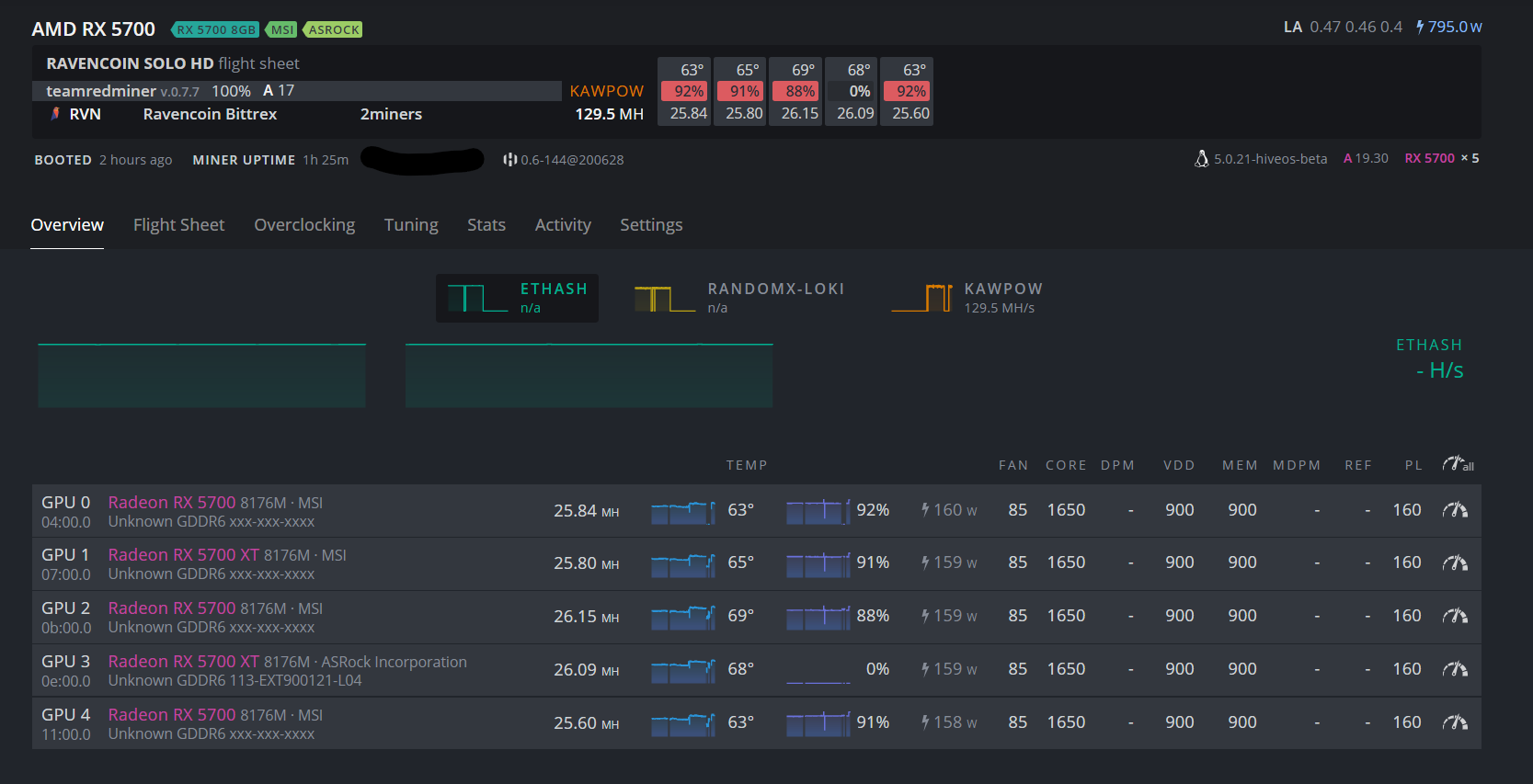The height and width of the screenshot is (784, 1533).
Task: Open the Flight Sheet tab
Action: (x=178, y=225)
